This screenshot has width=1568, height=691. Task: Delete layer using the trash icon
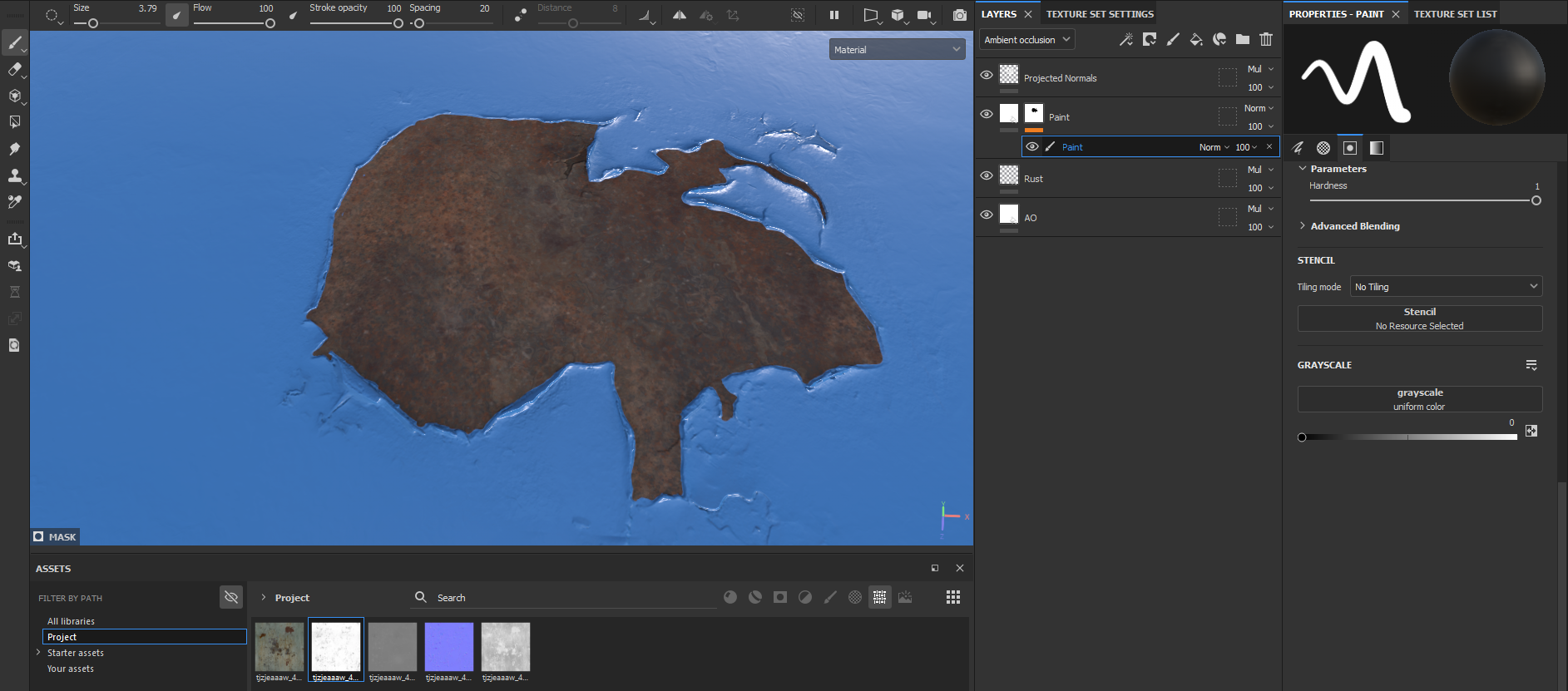click(1266, 39)
